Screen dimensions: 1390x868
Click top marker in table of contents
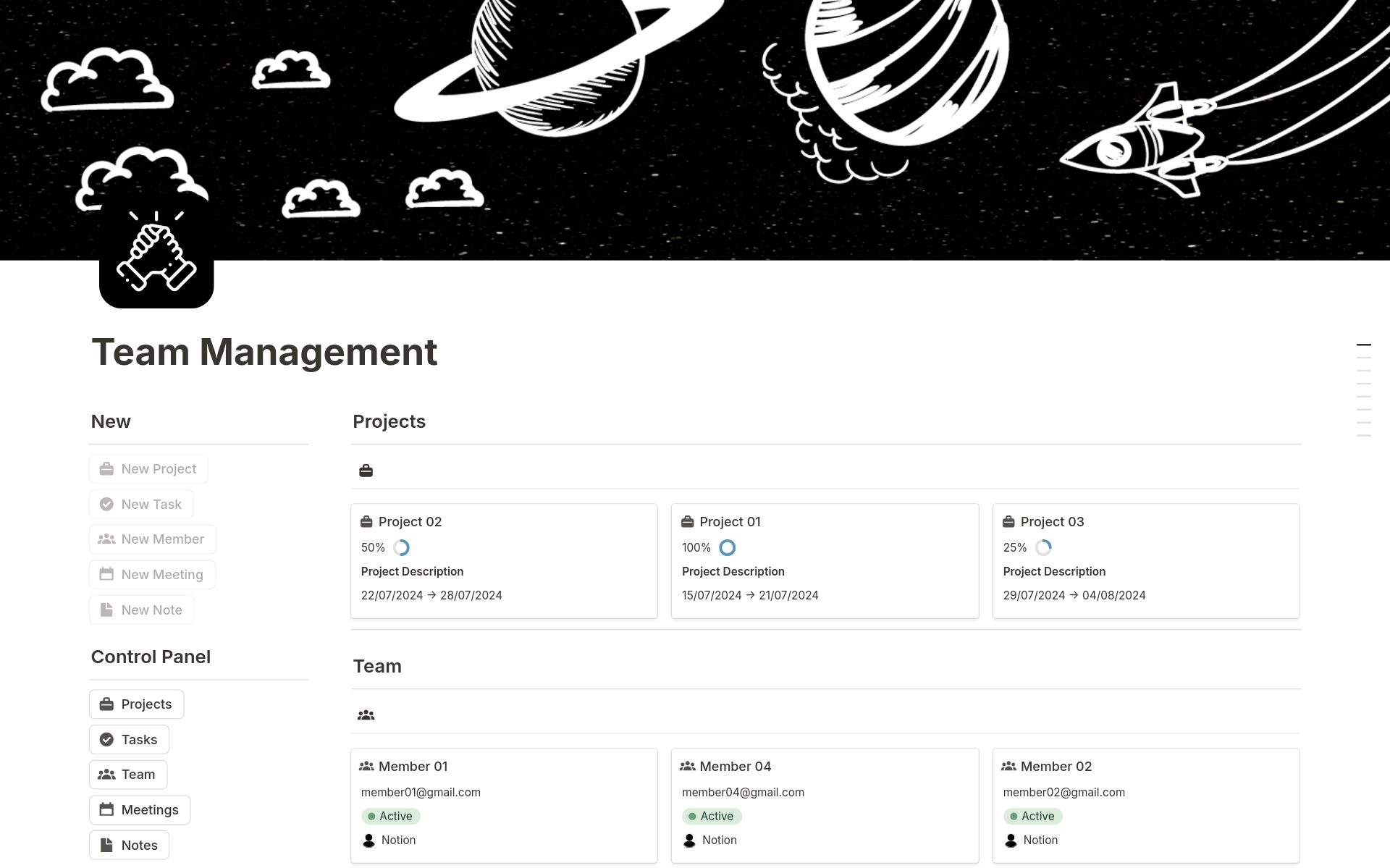[x=1363, y=345]
